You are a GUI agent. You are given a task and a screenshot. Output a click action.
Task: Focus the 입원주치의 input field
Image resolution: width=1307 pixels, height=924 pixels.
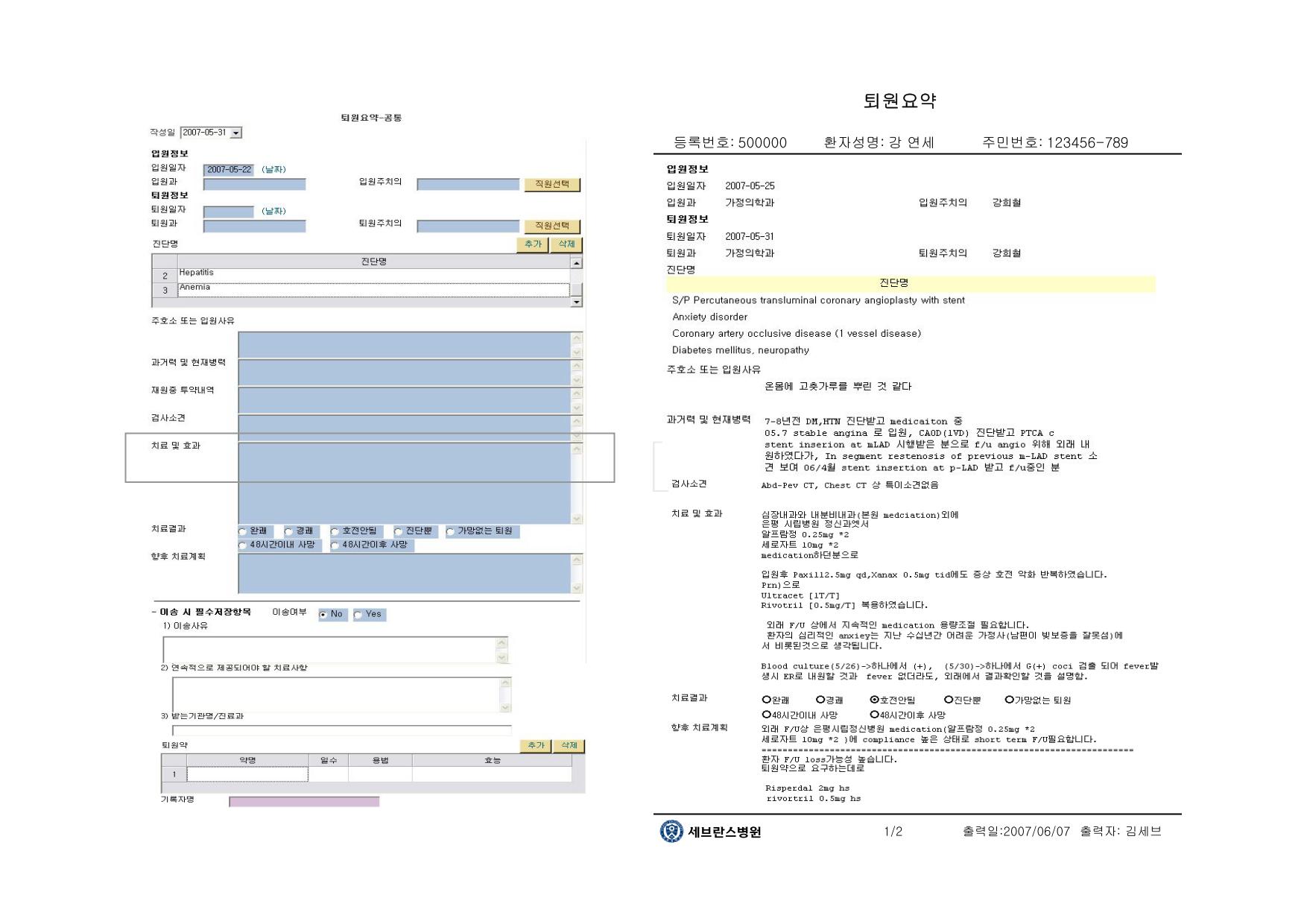[468, 184]
